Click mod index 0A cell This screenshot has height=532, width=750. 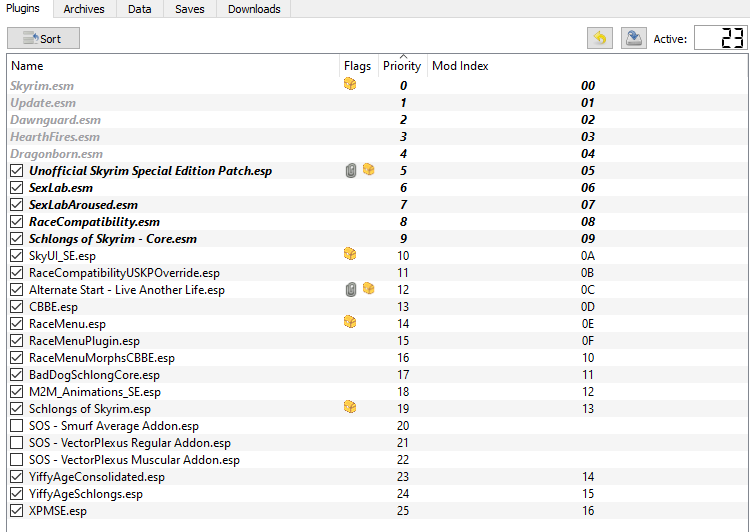[x=588, y=256]
